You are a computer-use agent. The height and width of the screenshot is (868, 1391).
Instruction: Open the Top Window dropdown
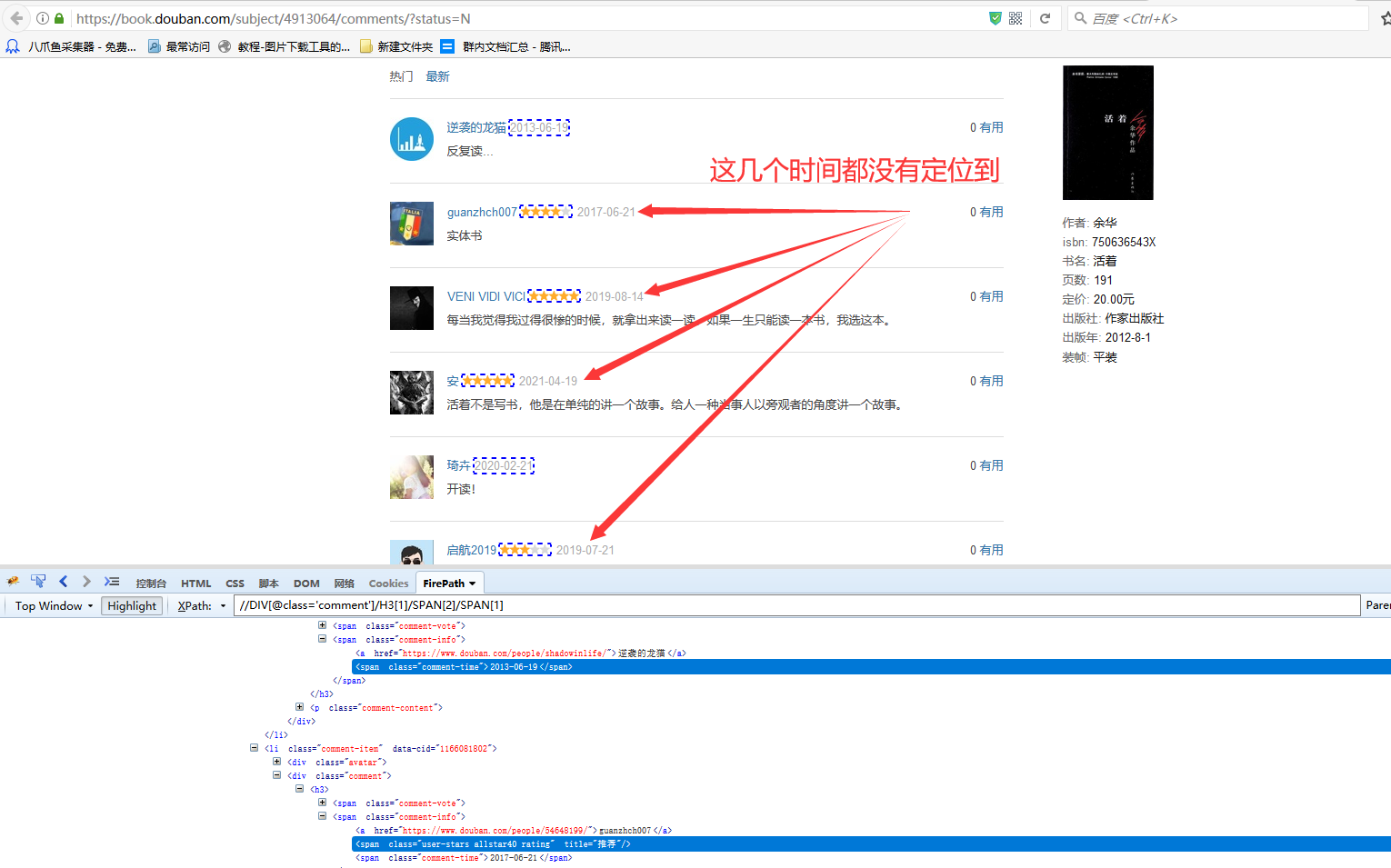pos(54,606)
